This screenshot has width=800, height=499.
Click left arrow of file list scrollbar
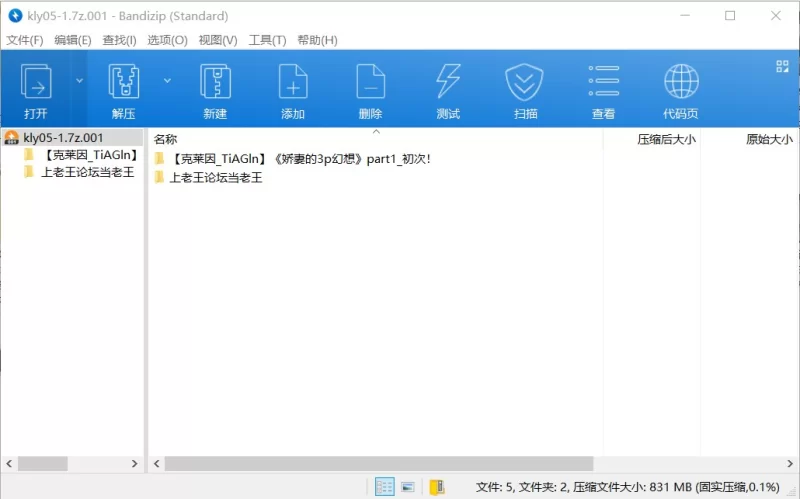(157, 463)
